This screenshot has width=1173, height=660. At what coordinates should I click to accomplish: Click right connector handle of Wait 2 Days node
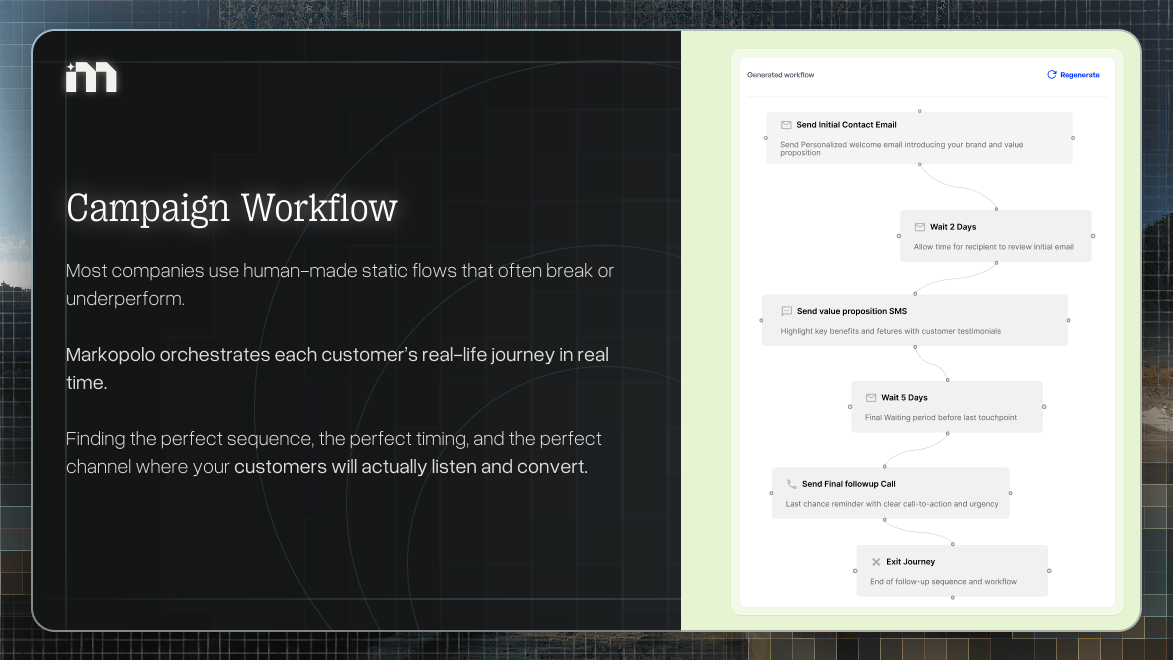(1093, 236)
